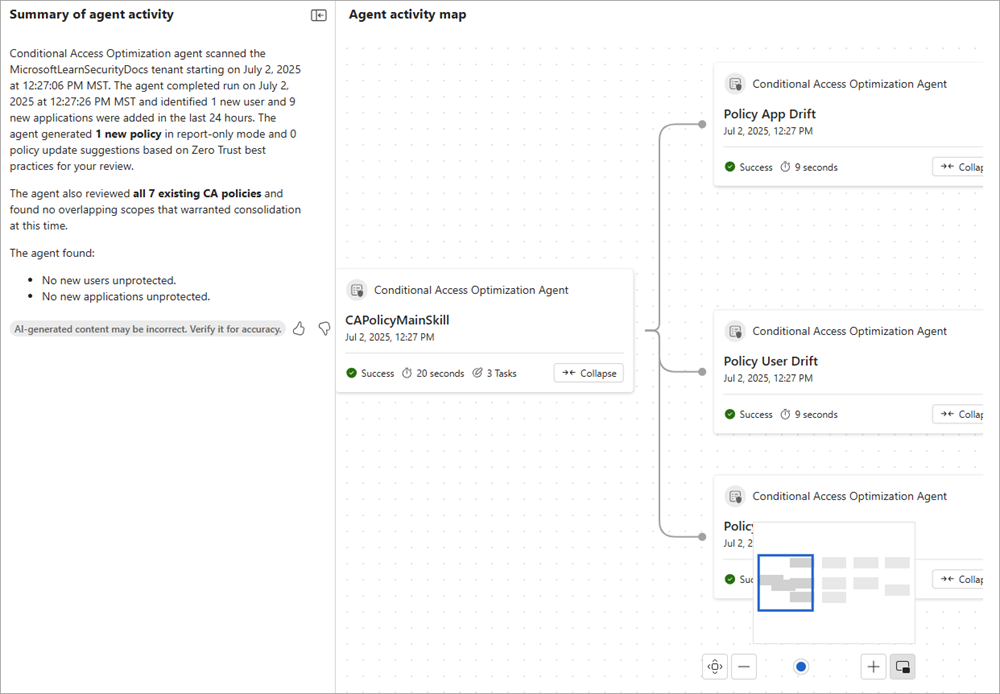Viewport: 1000px width, 694px height.
Task: Click the 3 Tasks icon on CAPolicyMainSkill
Action: pyautogui.click(x=478, y=373)
